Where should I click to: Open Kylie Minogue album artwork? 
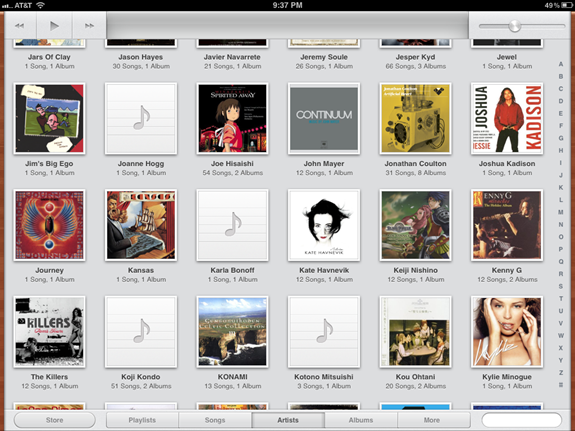(507, 332)
